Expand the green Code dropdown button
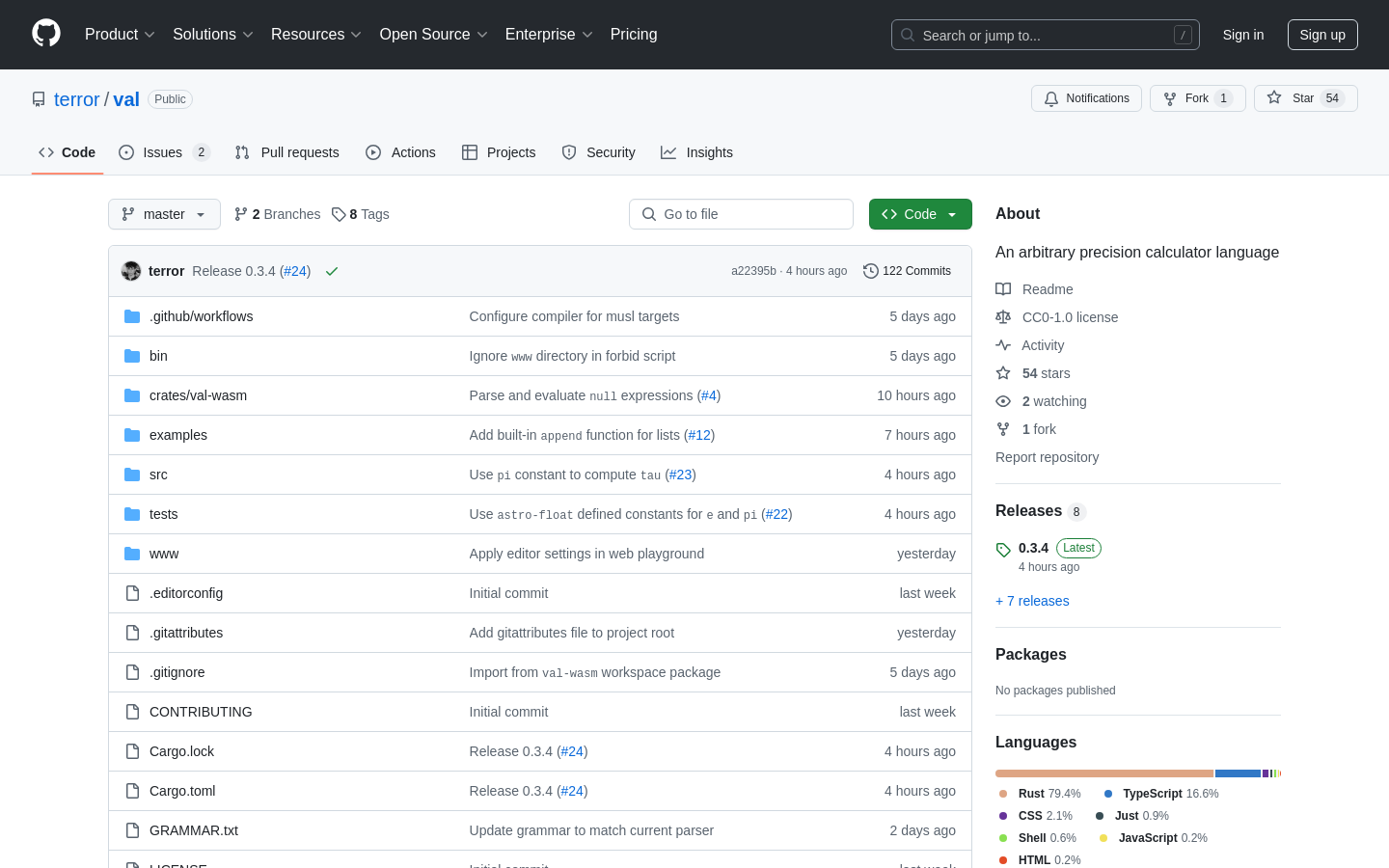Image resolution: width=1389 pixels, height=868 pixels. (x=920, y=214)
